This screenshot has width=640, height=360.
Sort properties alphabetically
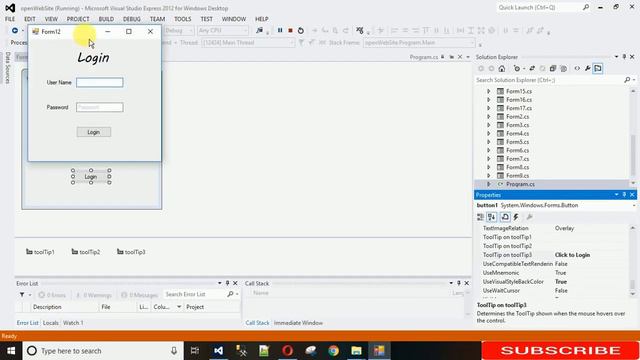(491, 217)
